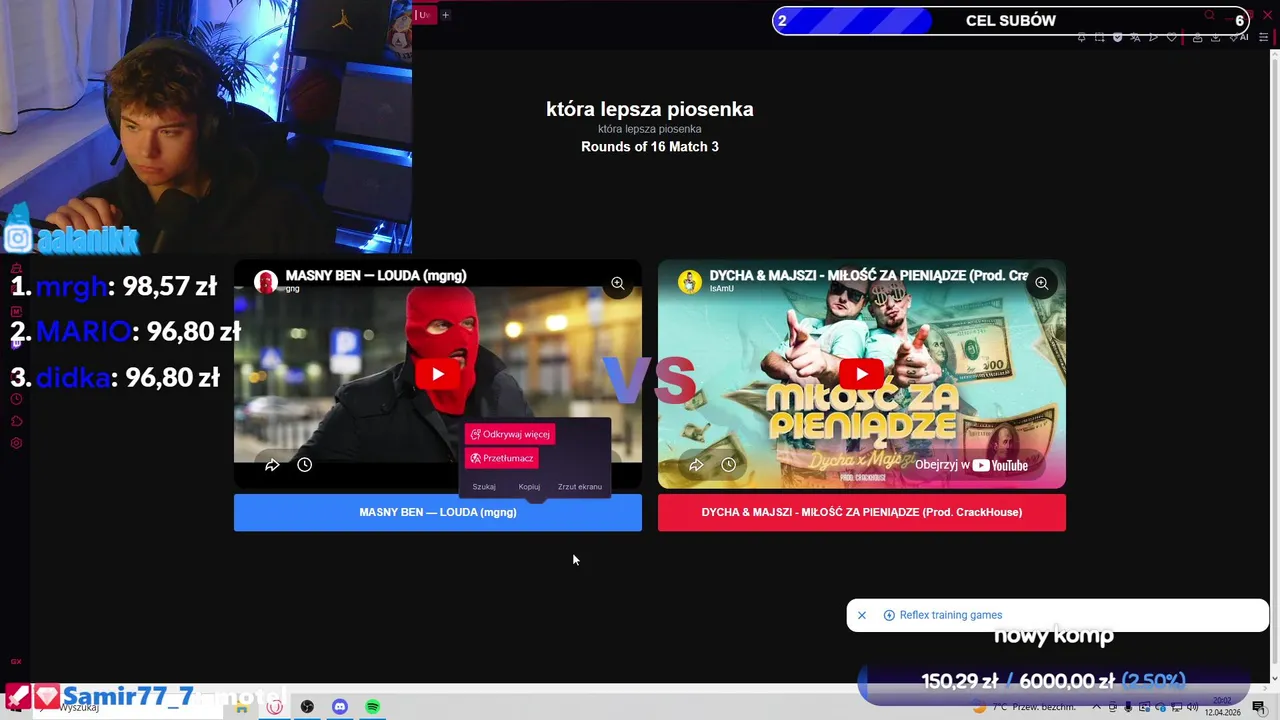The image size is (1280, 720).
Task: Toggle the ad blocker shield
Action: 1117,37
